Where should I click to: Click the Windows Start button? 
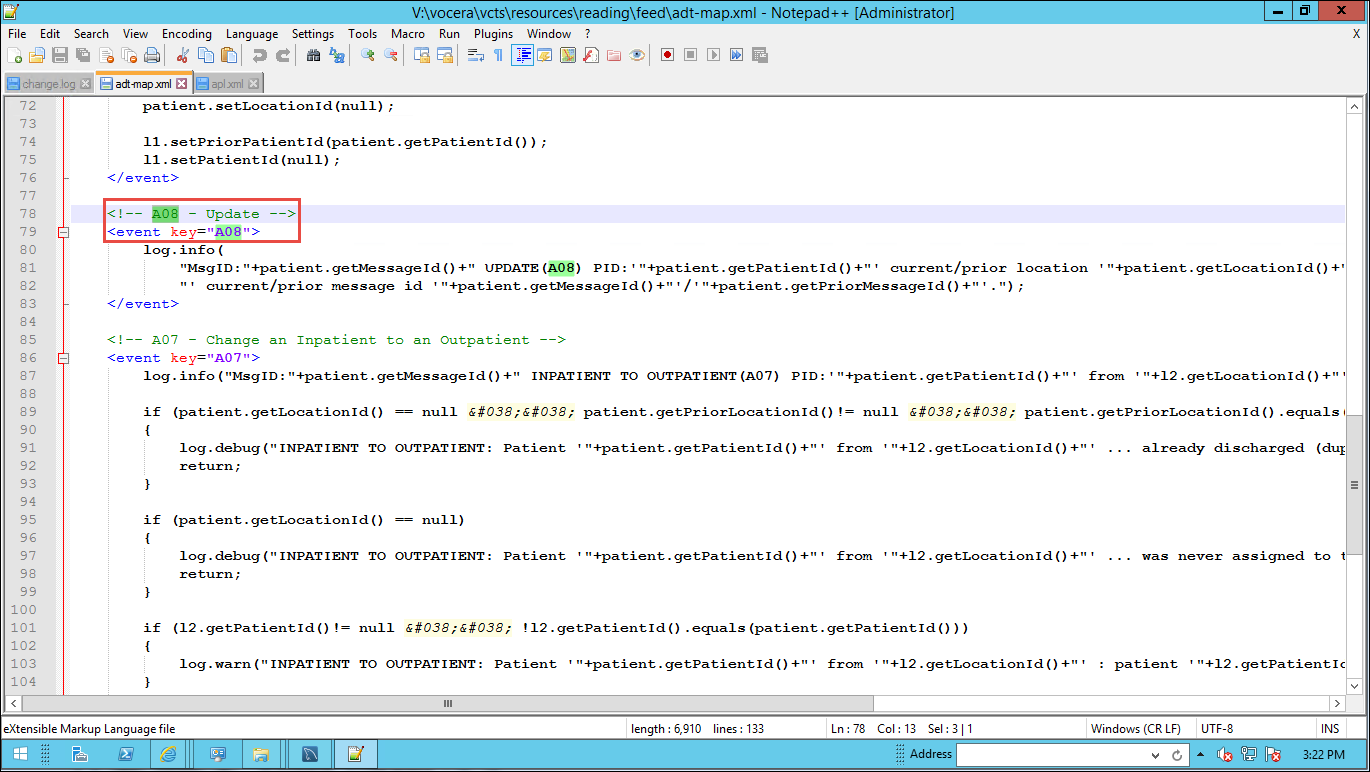[x=20, y=755]
